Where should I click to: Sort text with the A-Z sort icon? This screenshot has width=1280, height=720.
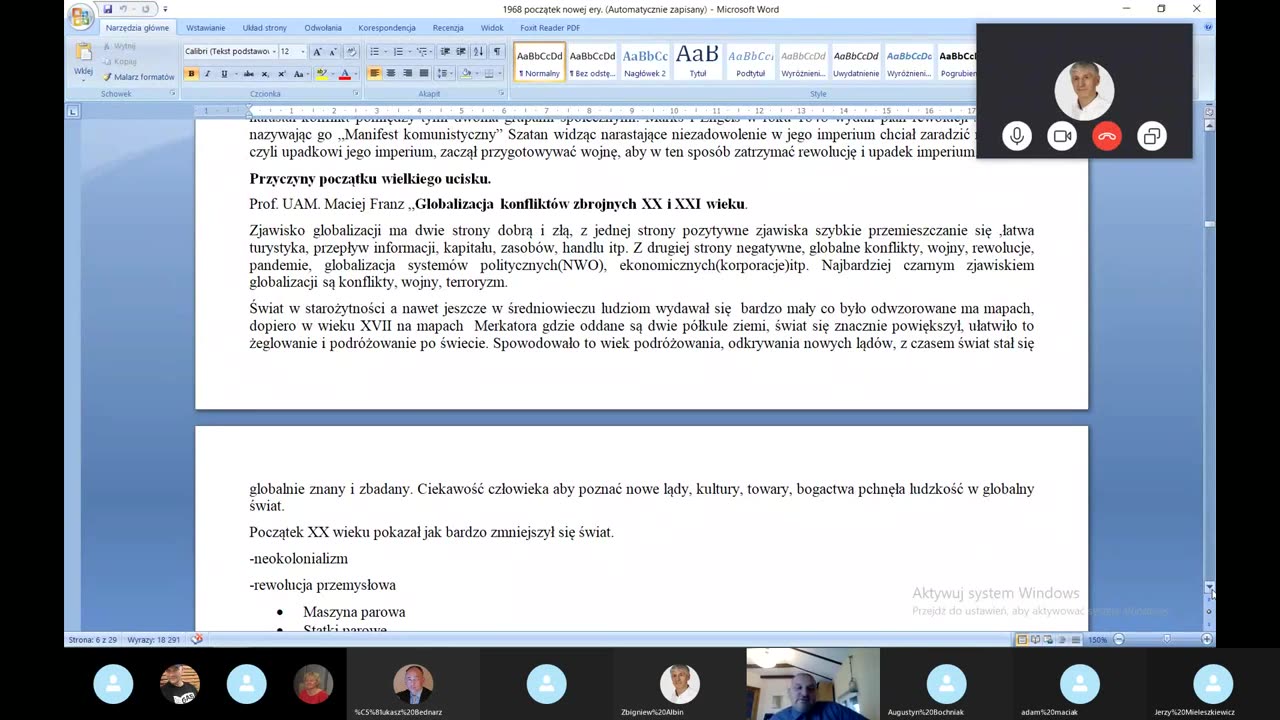pos(478,51)
